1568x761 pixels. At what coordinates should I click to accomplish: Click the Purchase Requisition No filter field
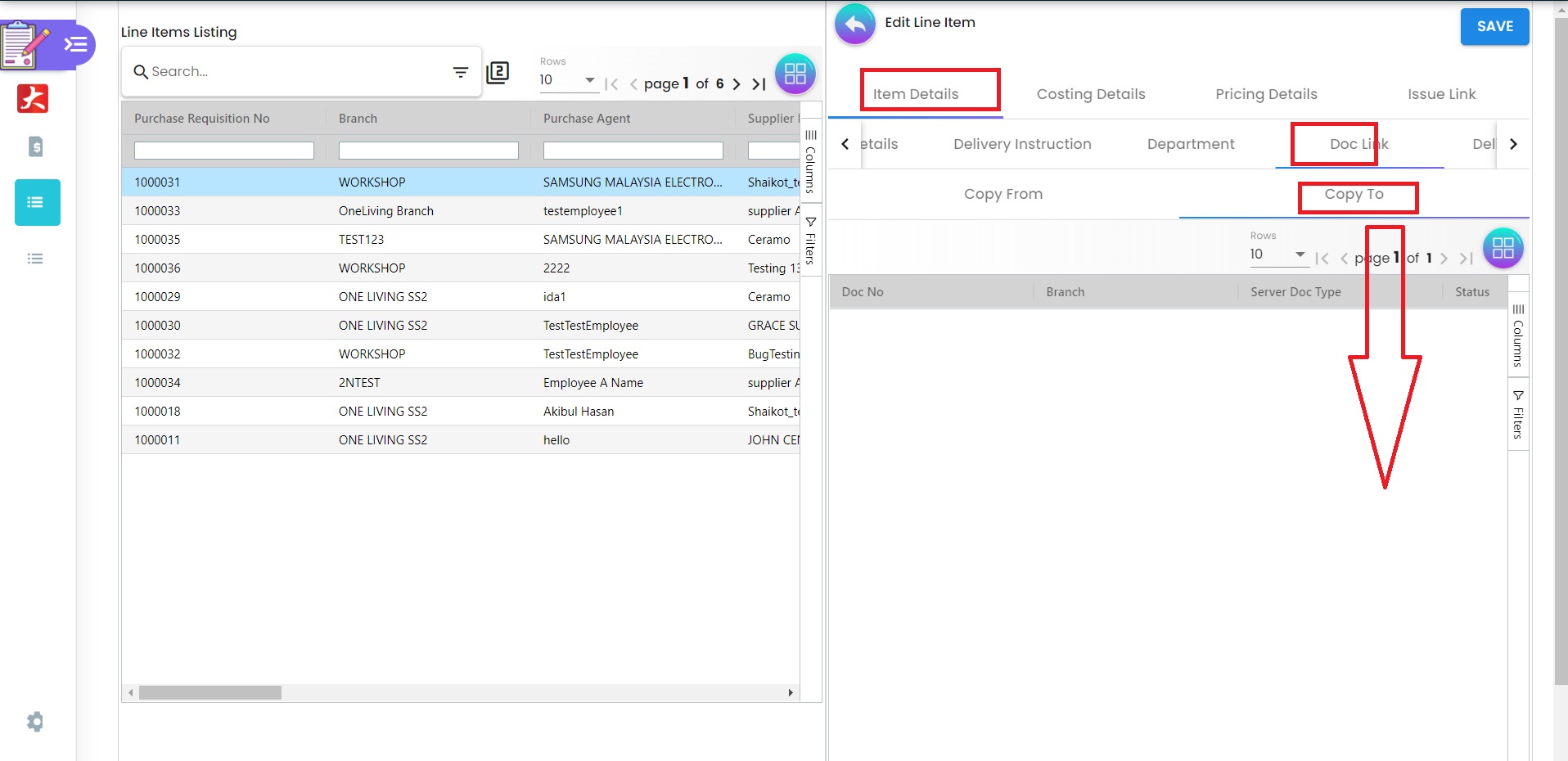223,151
